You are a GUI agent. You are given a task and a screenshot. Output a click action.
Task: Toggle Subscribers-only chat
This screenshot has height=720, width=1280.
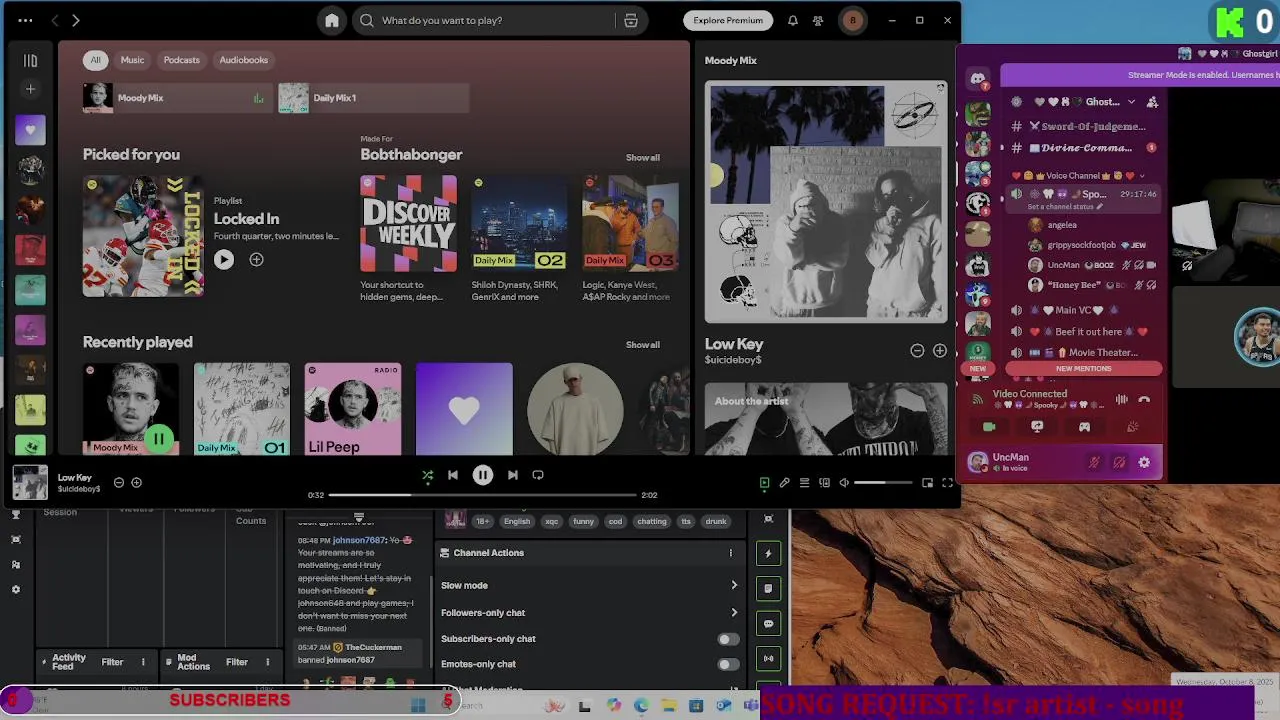click(728, 639)
